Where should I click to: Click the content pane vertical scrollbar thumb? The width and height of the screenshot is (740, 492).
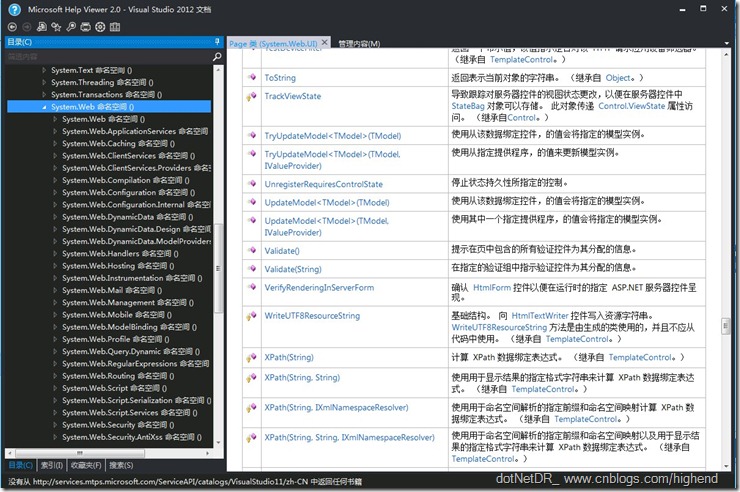tap(725, 326)
